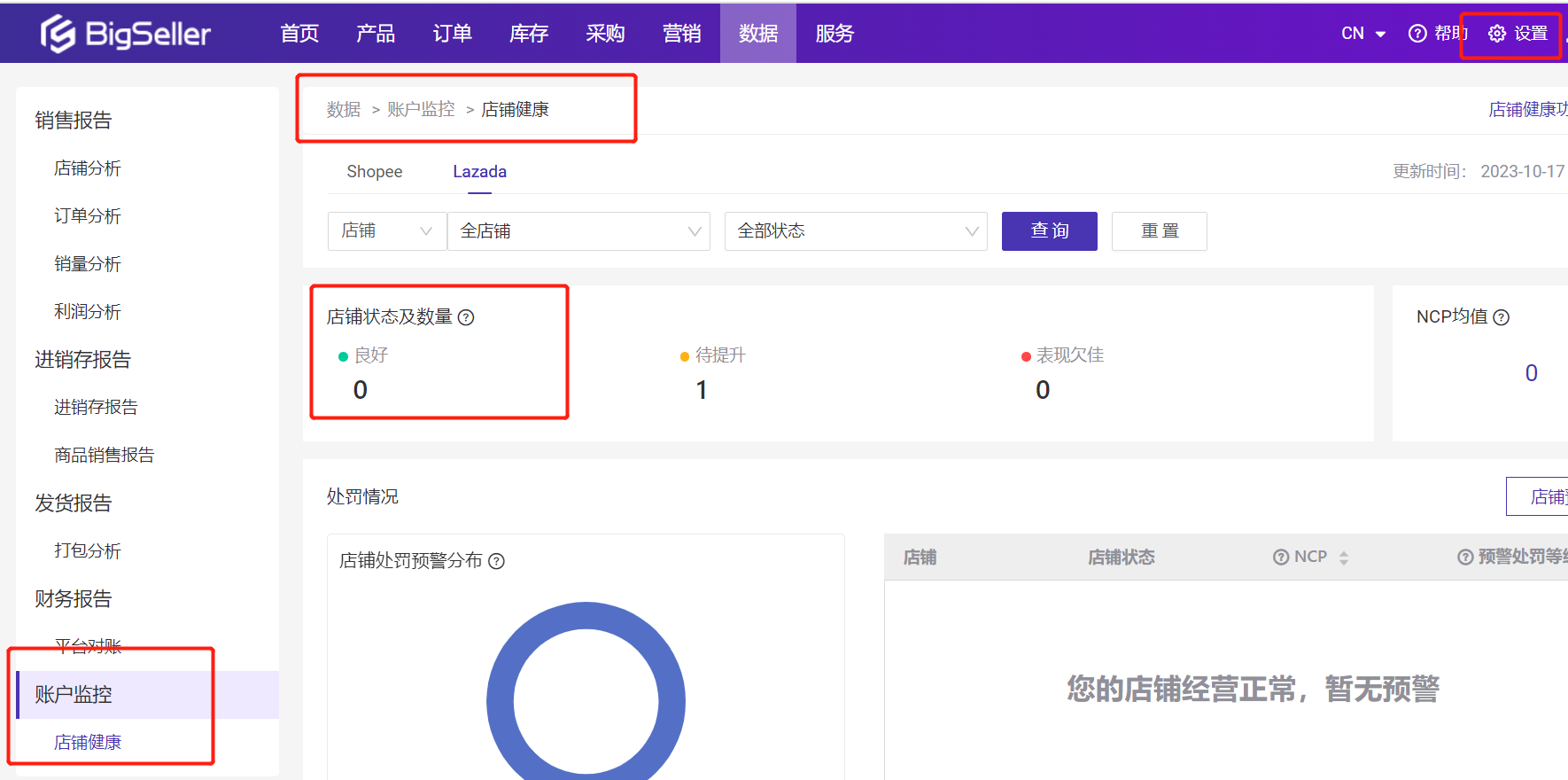Open 平台对账 in sidebar
Viewport: 1568px width, 780px height.
click(x=88, y=646)
